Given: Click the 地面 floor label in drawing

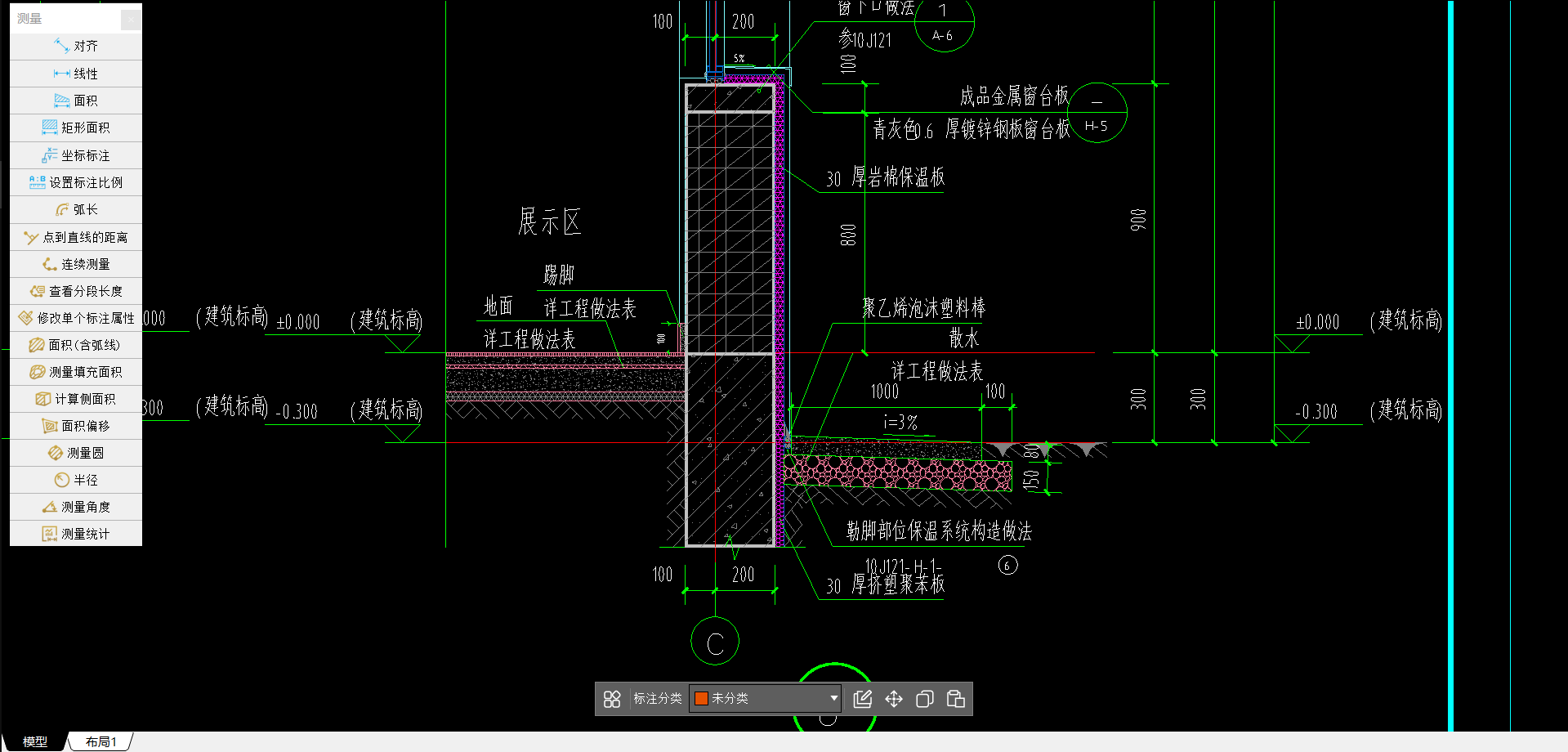Looking at the screenshot, I should [x=498, y=307].
